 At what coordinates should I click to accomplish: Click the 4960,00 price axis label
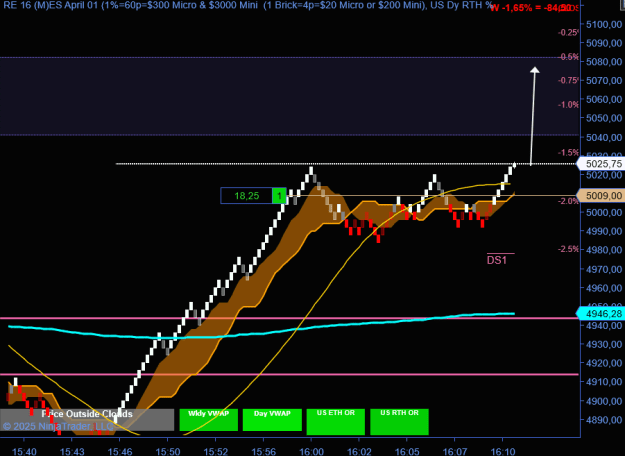click(604, 288)
